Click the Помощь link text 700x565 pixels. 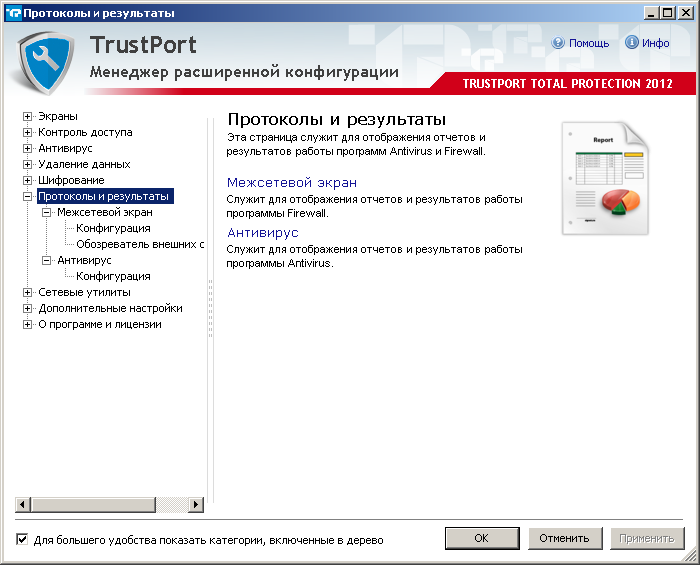[589, 43]
